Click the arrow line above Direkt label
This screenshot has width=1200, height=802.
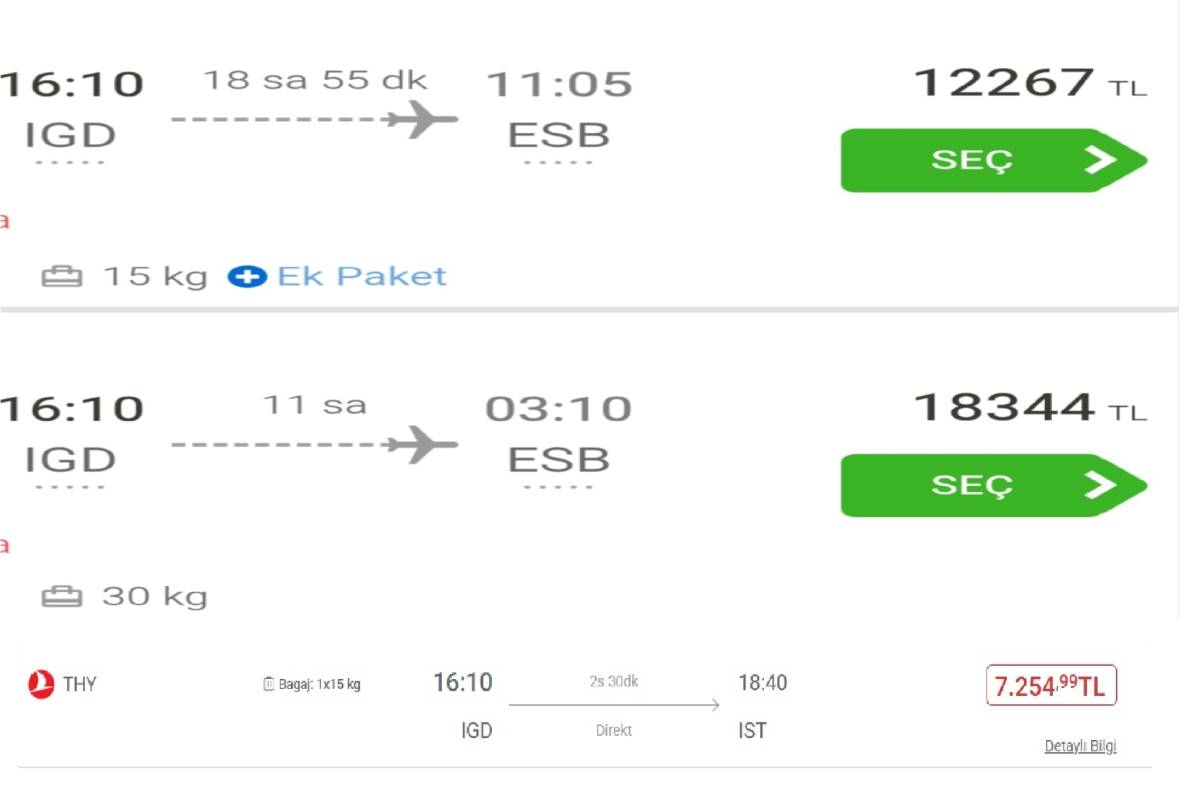click(614, 705)
